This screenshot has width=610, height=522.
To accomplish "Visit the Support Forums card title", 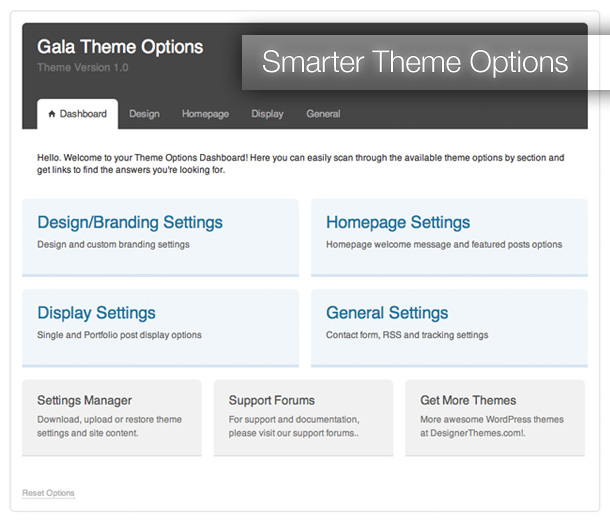I will pyautogui.click(x=272, y=400).
